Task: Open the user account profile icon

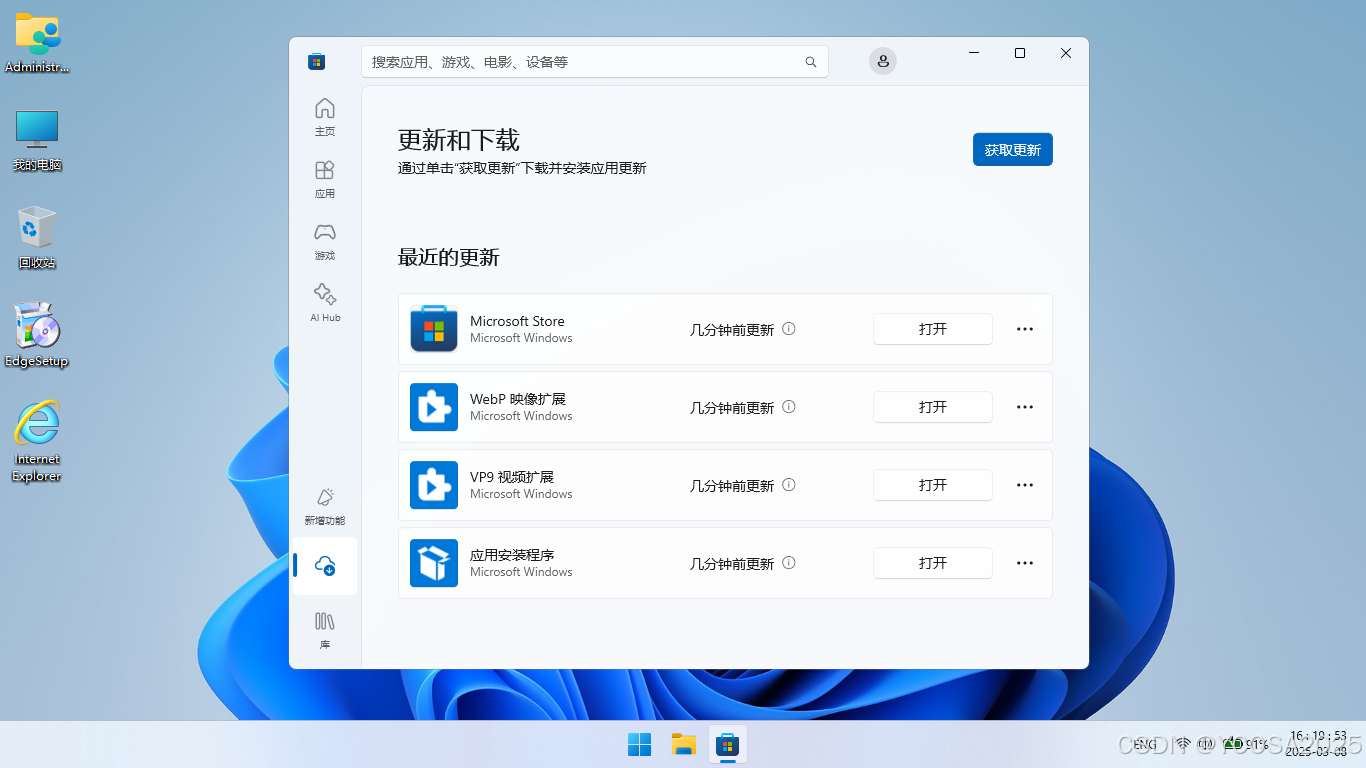Action: [x=883, y=61]
